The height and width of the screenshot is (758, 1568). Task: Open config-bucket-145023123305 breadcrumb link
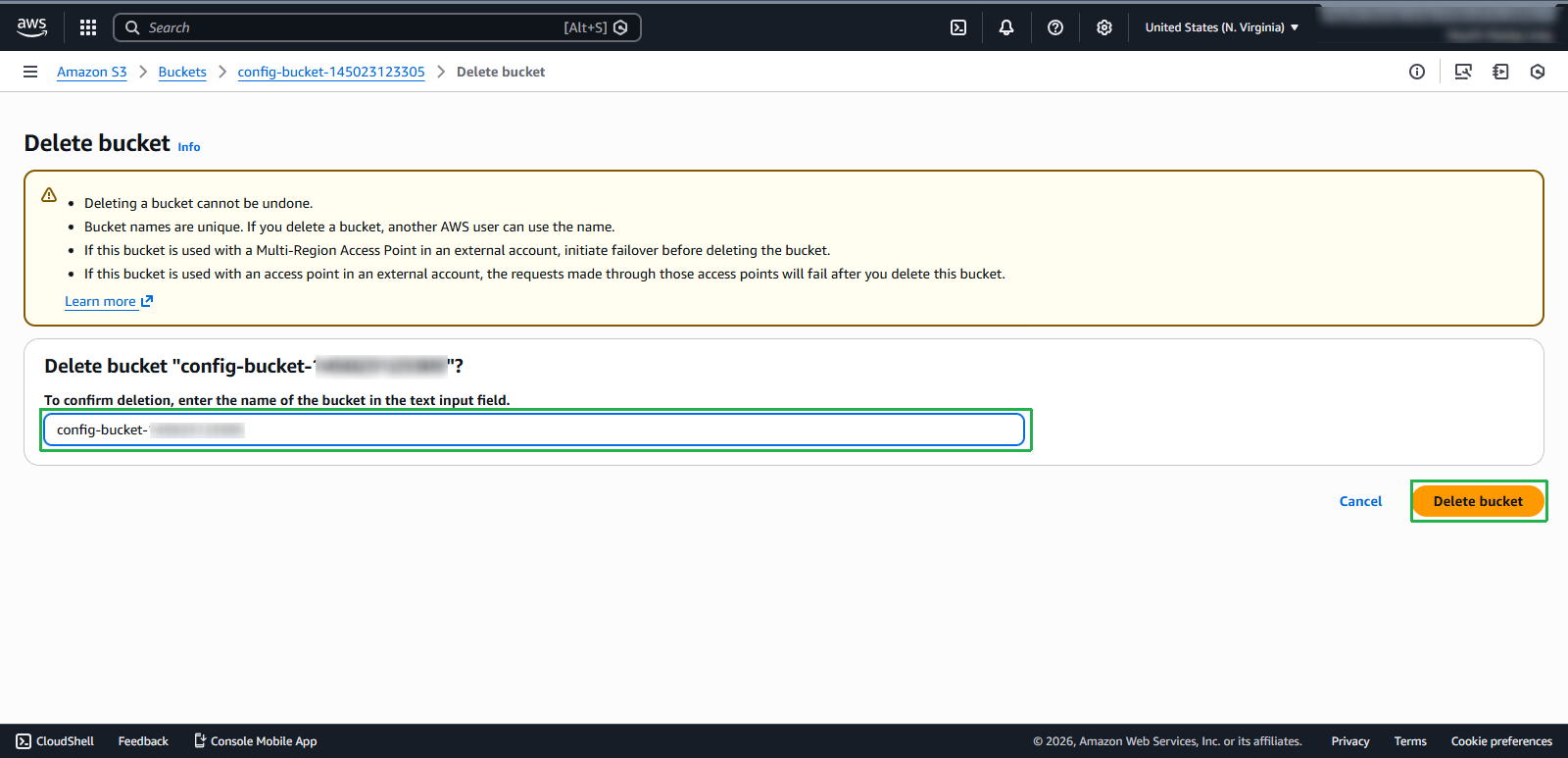point(331,72)
